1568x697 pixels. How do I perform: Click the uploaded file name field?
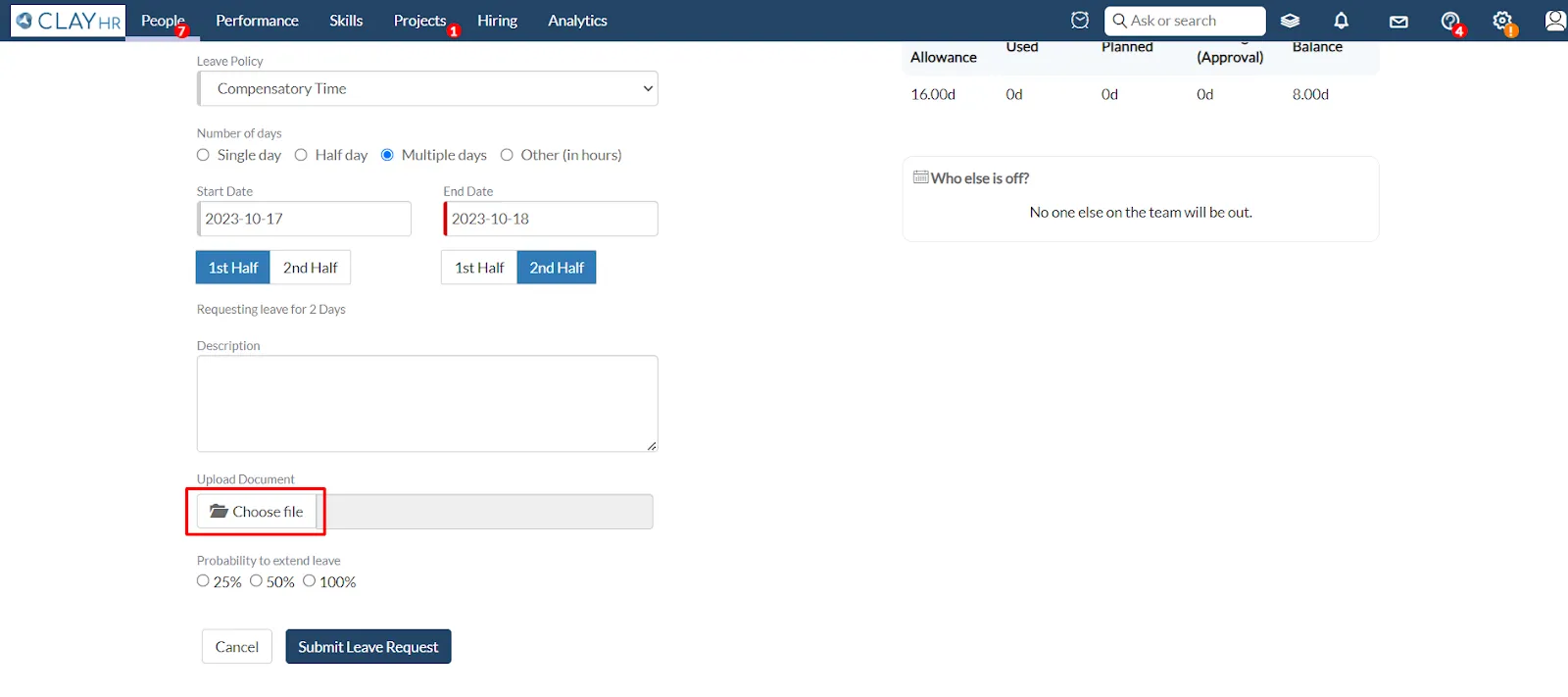tap(485, 512)
